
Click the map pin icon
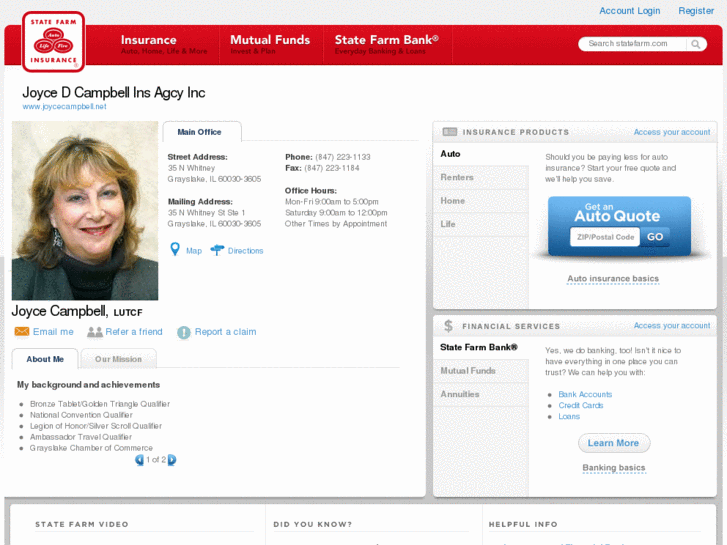click(175, 250)
